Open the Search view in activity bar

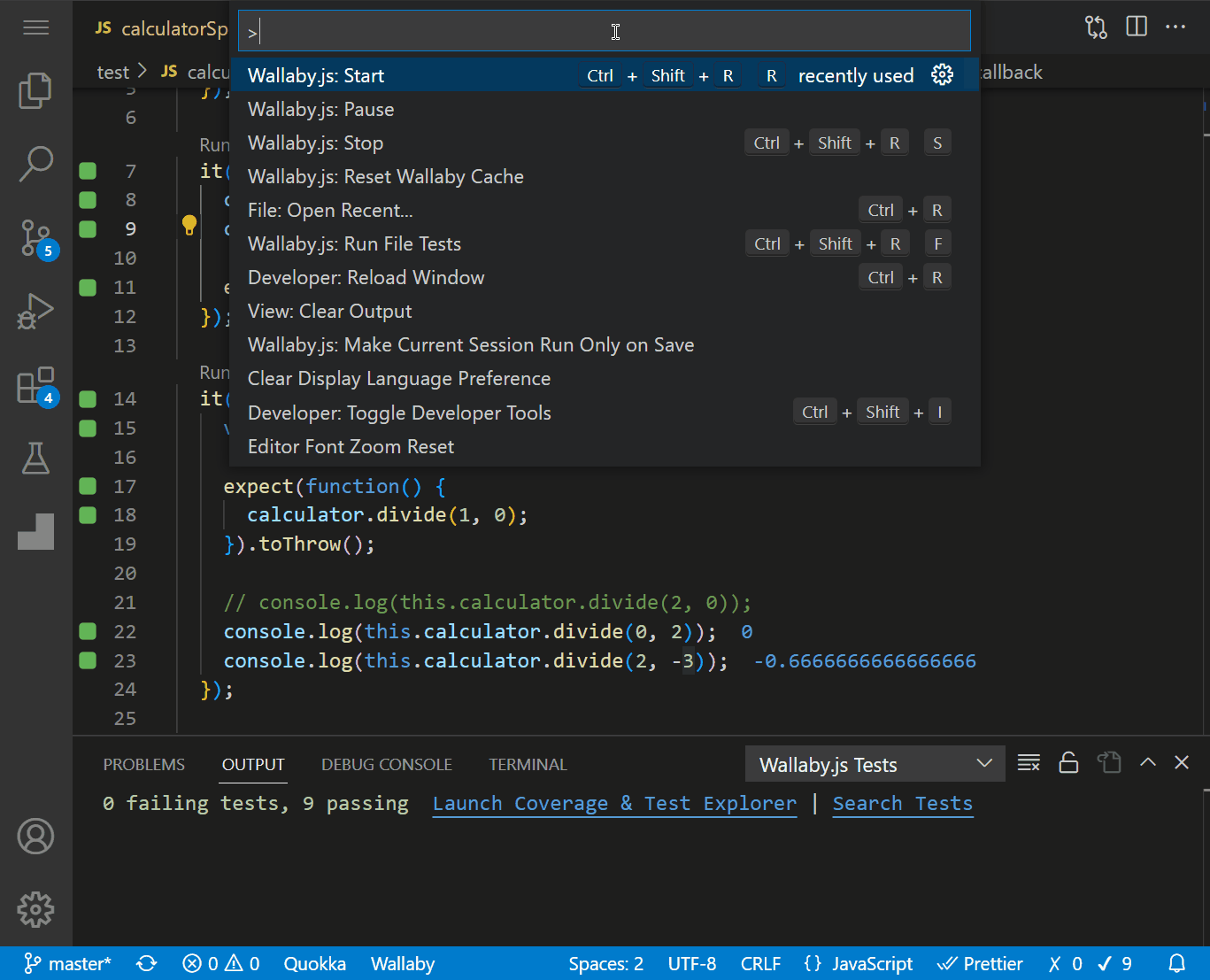(x=35, y=164)
